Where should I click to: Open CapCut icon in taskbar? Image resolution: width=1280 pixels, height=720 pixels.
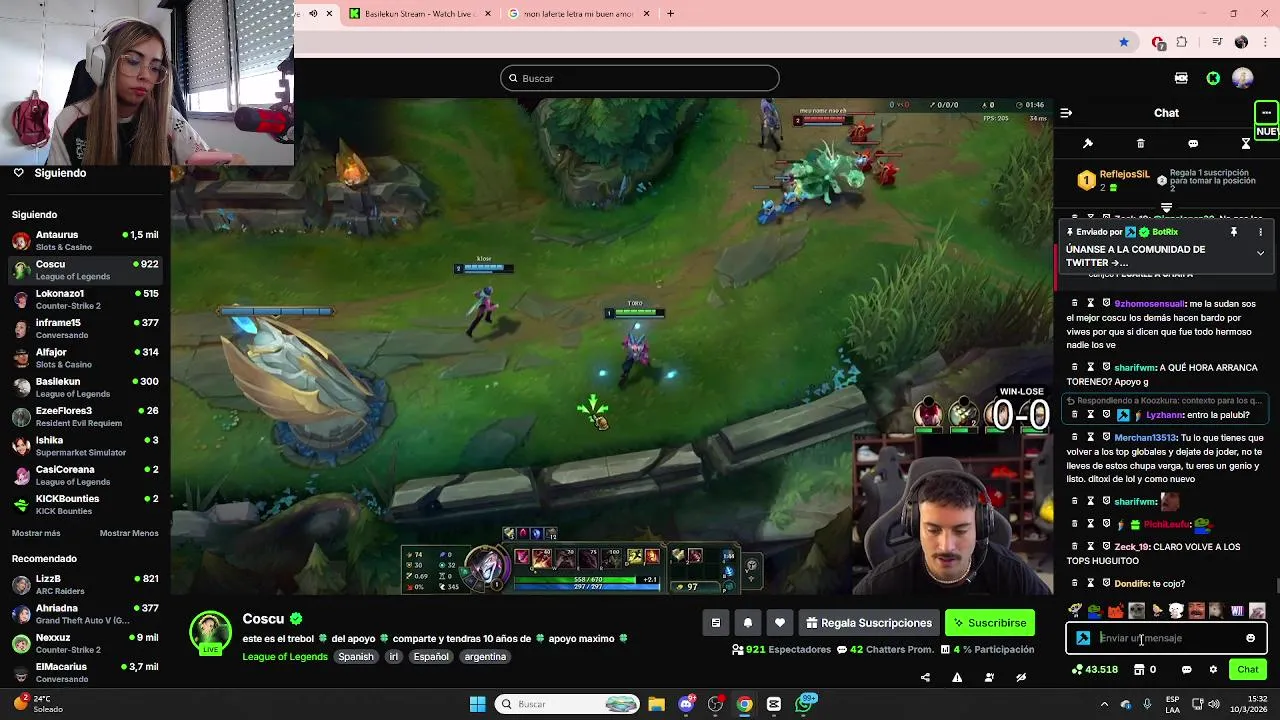pos(774,704)
